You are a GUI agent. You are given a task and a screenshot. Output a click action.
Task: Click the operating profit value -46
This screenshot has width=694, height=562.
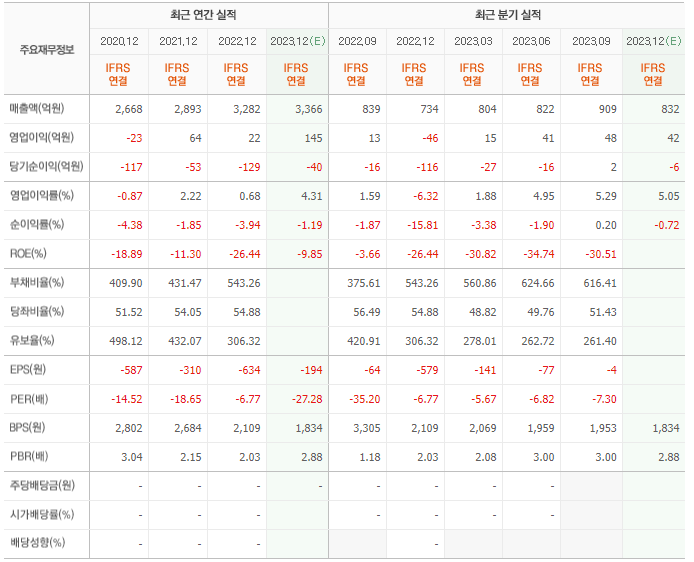[x=430, y=139]
